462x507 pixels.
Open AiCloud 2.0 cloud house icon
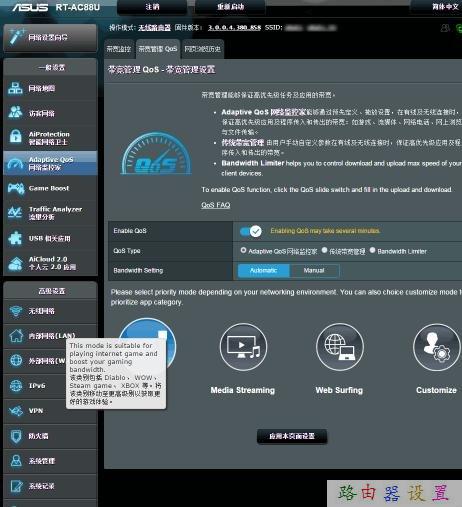coord(15,263)
